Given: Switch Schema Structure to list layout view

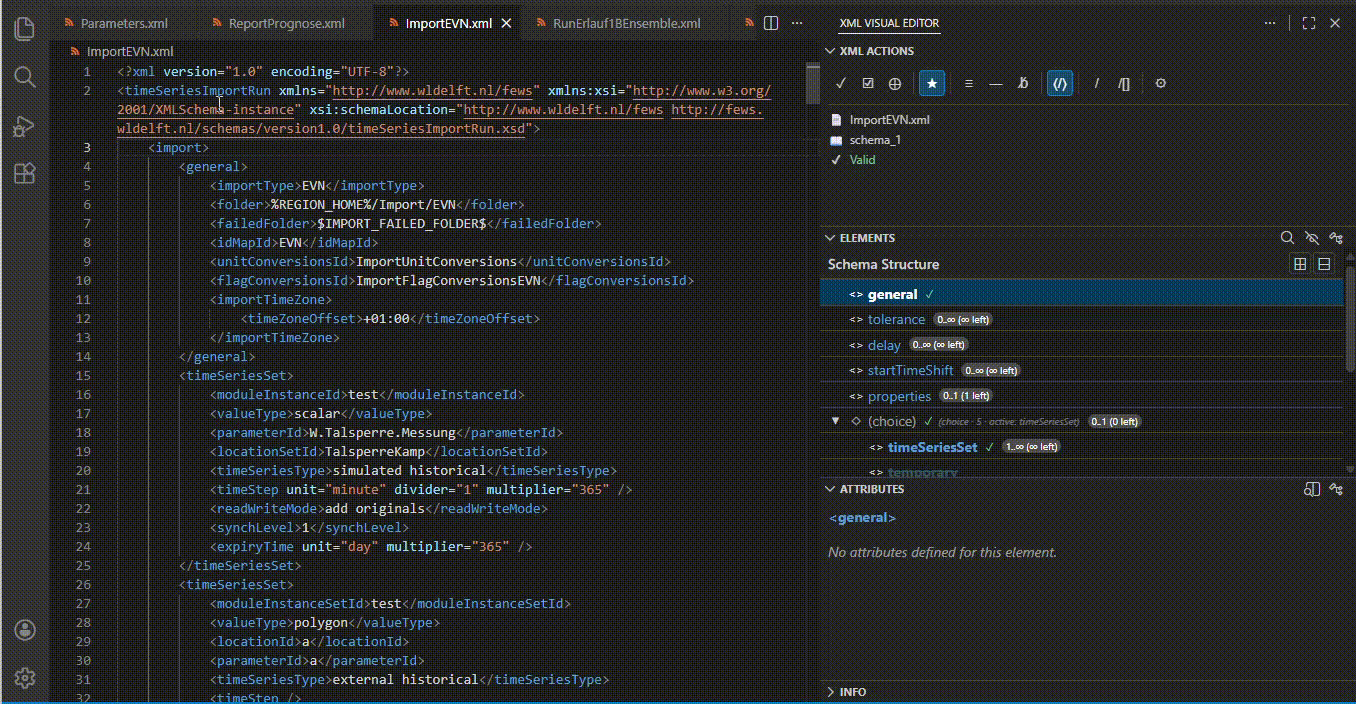Looking at the screenshot, I should pos(1324,264).
